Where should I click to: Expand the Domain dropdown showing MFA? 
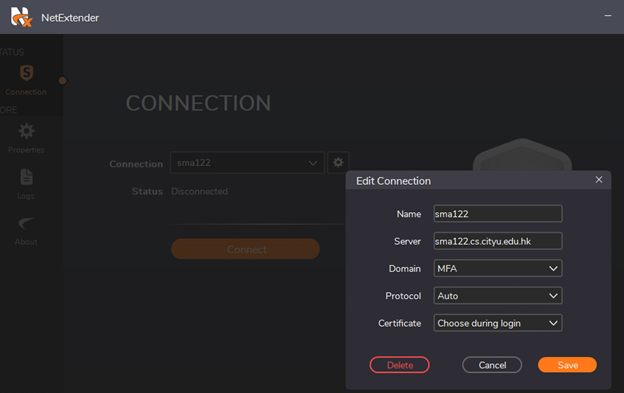click(498, 268)
